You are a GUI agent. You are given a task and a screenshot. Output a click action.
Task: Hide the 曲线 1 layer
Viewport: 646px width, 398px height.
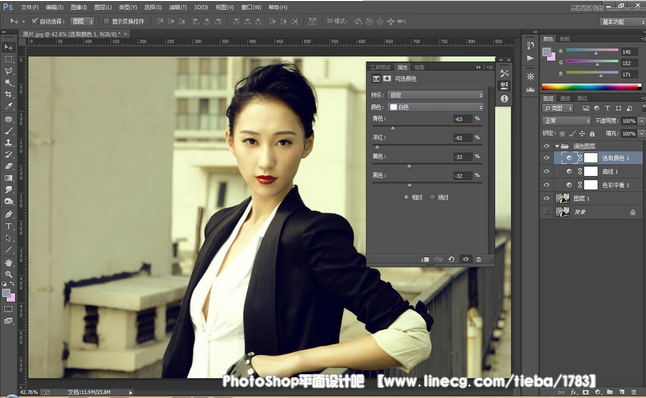(547, 171)
